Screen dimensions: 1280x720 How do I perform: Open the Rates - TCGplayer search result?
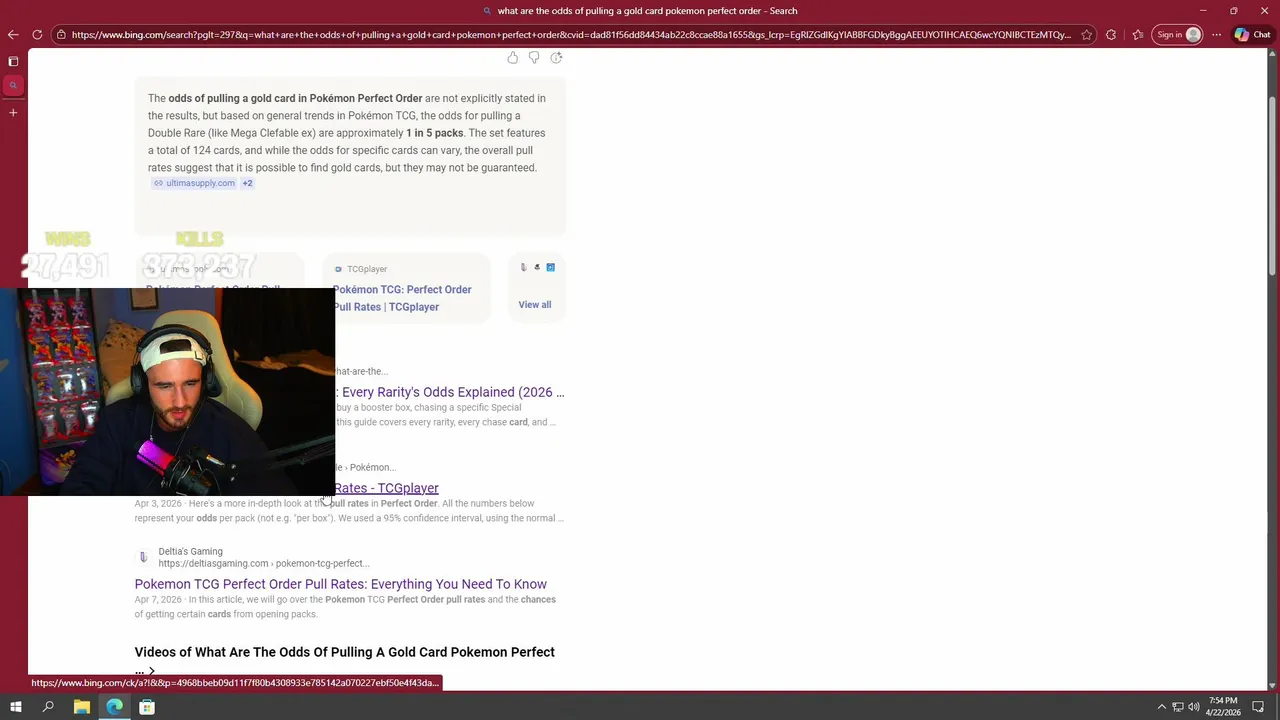tap(386, 488)
